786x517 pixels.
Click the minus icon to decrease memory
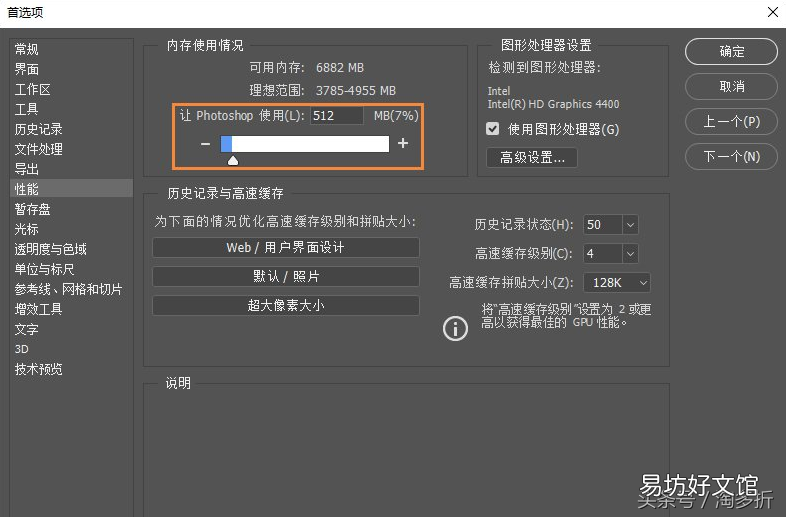click(x=205, y=144)
